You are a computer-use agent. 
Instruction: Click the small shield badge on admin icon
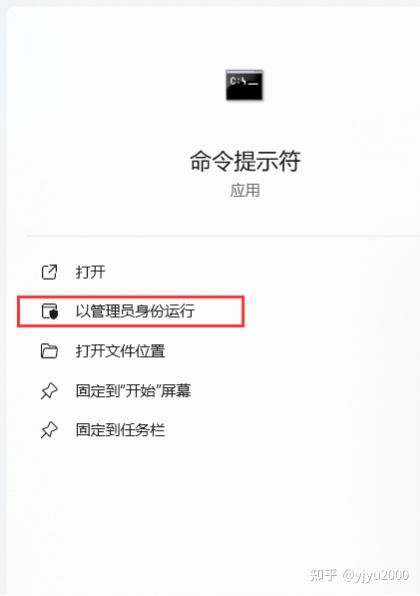coord(54,314)
